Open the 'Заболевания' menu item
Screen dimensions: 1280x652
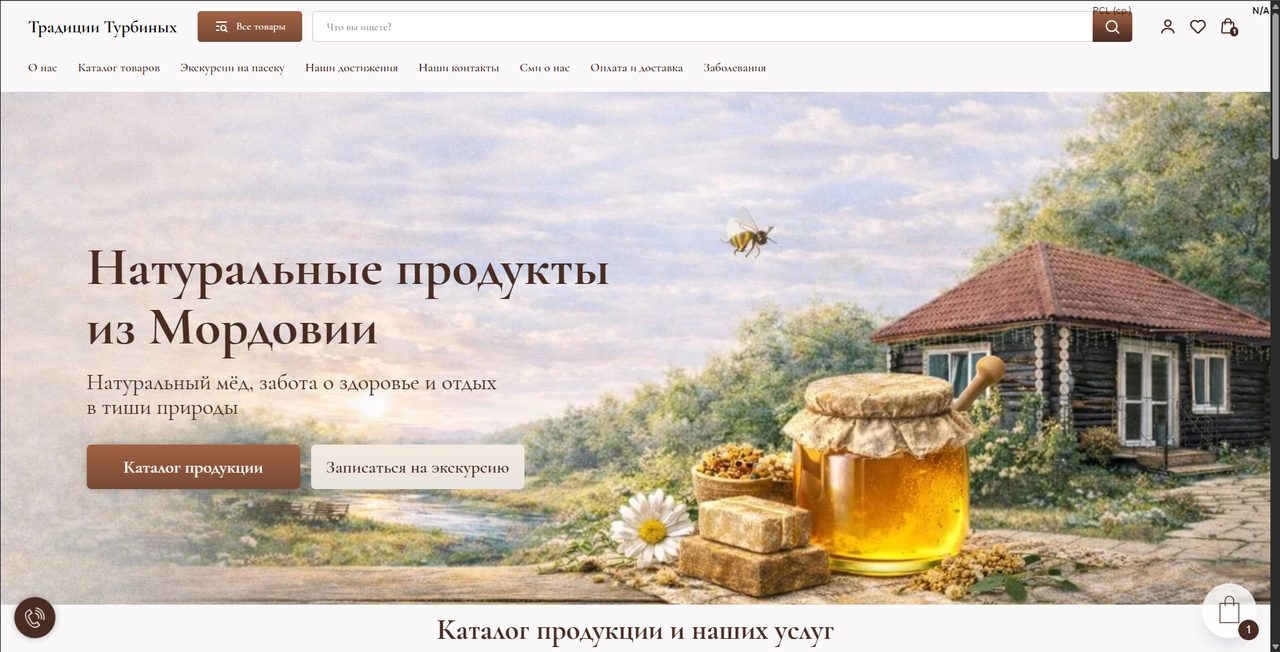tap(735, 68)
